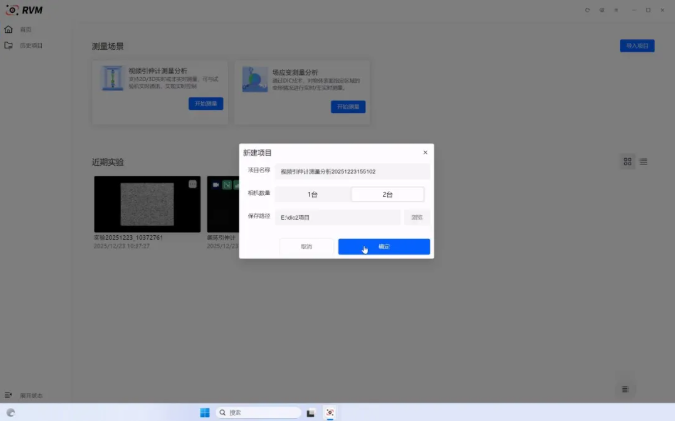Click the field strain analysis card illustration

point(255,79)
